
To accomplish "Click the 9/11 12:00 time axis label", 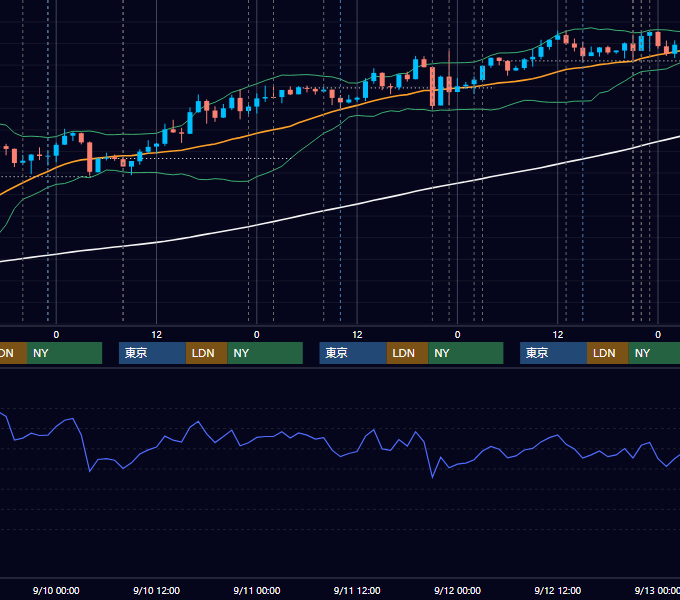I will (x=357, y=590).
